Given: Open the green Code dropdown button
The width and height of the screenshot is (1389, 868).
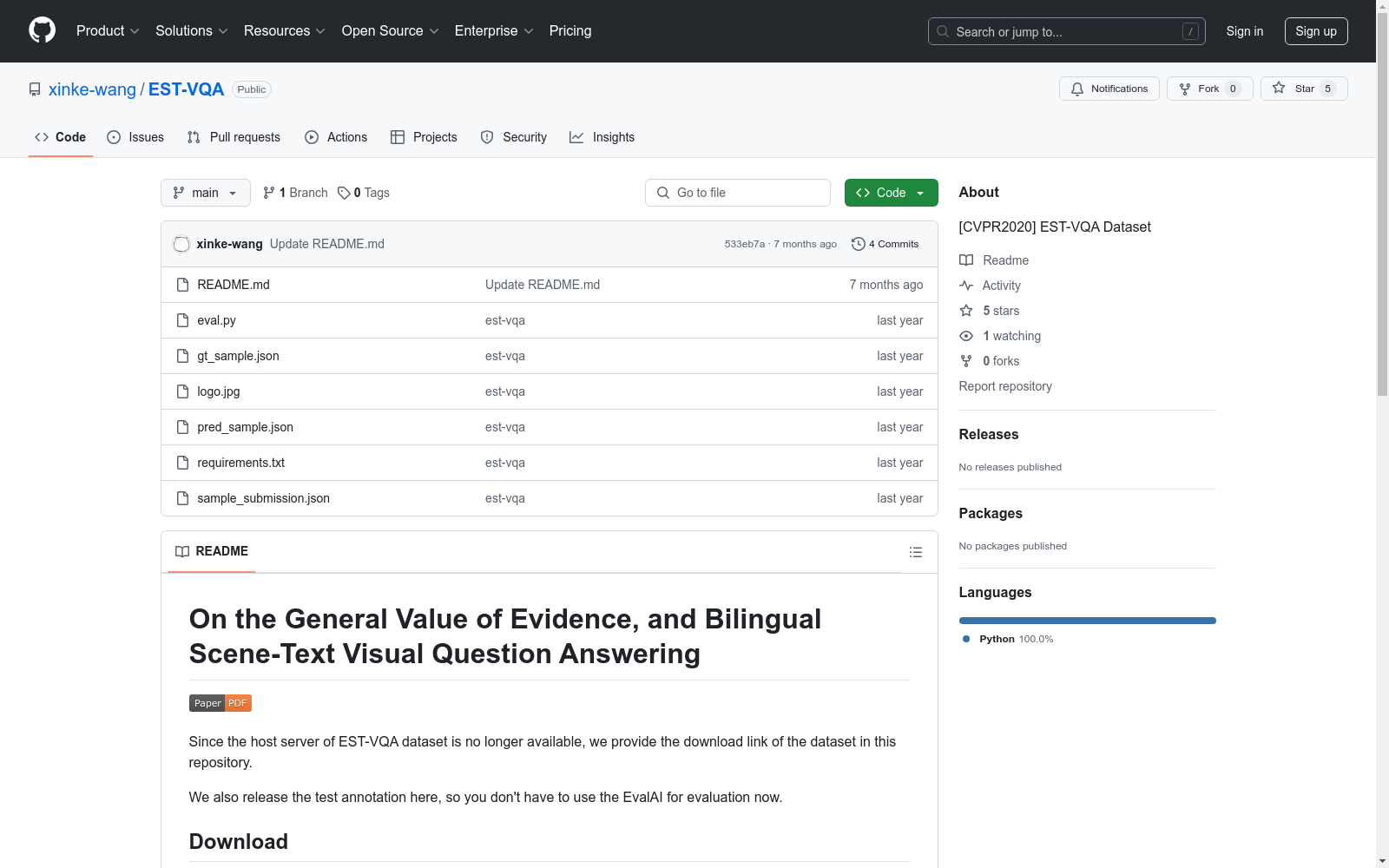Looking at the screenshot, I should [x=891, y=193].
